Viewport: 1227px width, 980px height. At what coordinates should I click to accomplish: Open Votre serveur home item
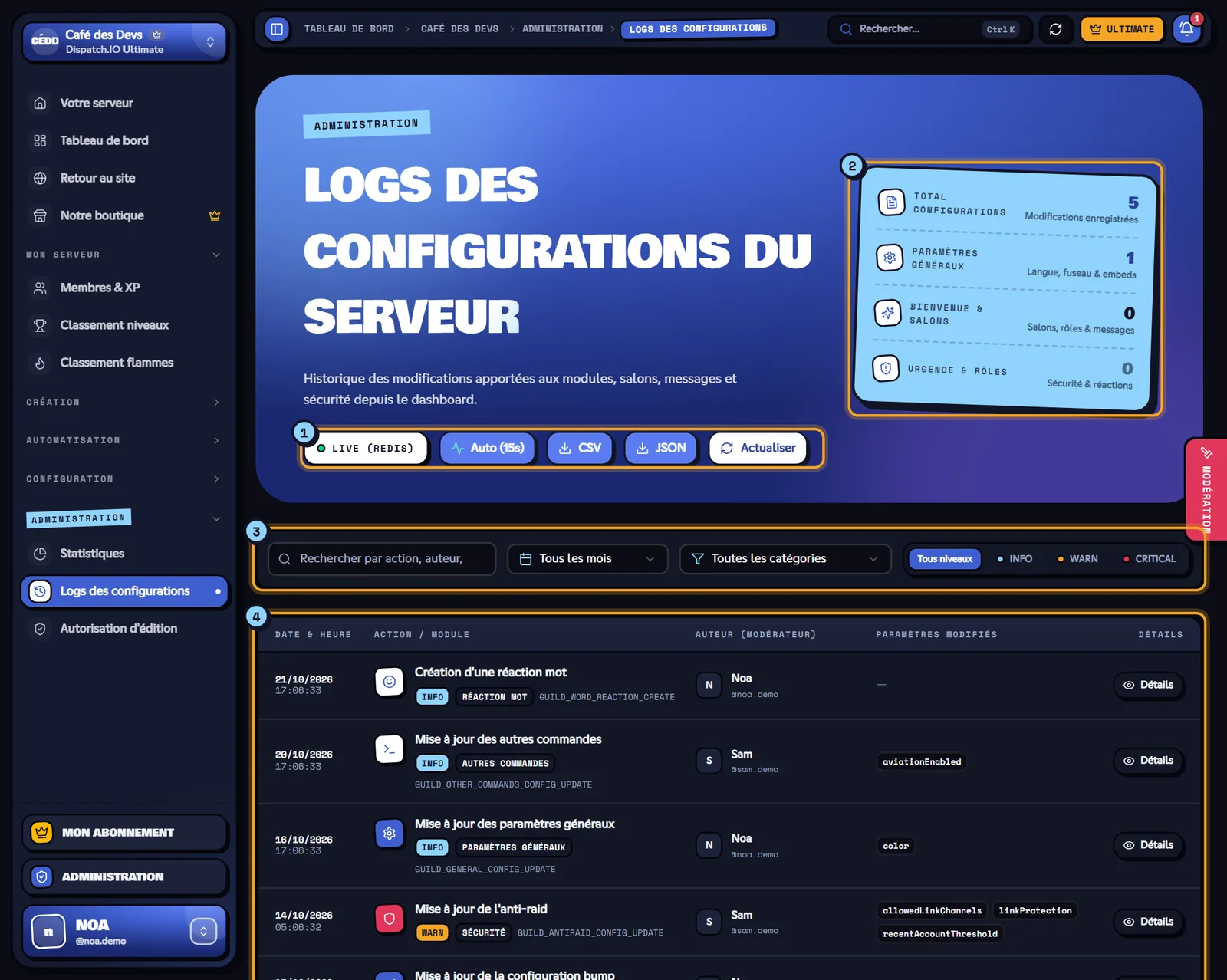pos(124,103)
